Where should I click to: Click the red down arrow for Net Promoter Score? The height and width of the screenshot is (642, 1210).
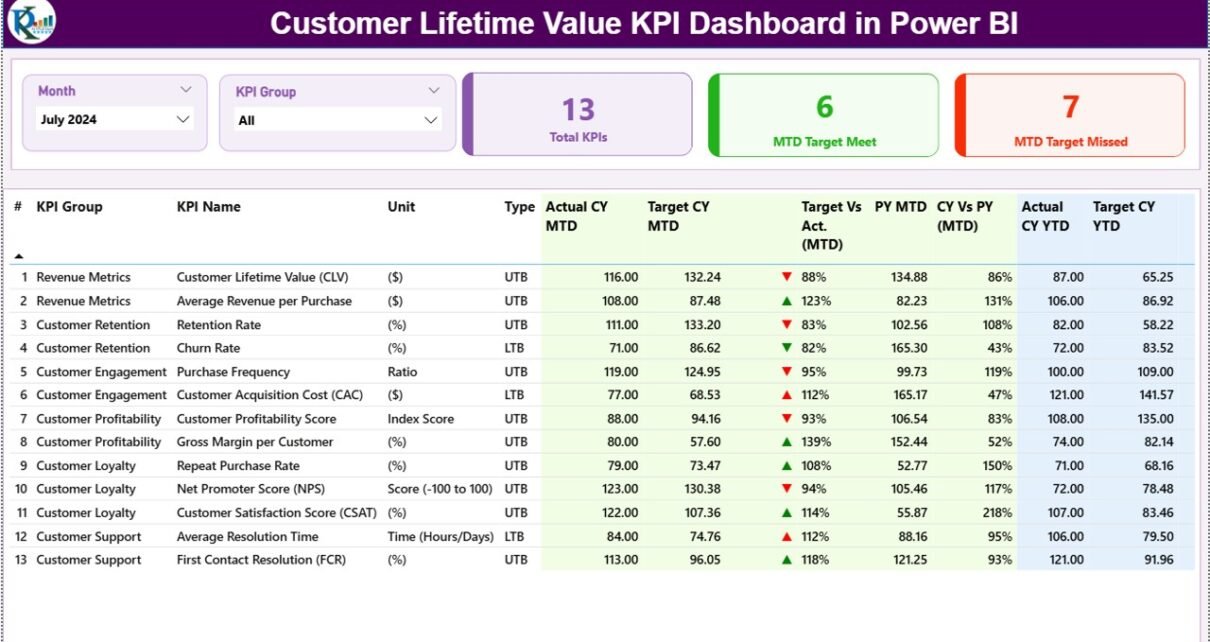(787, 489)
